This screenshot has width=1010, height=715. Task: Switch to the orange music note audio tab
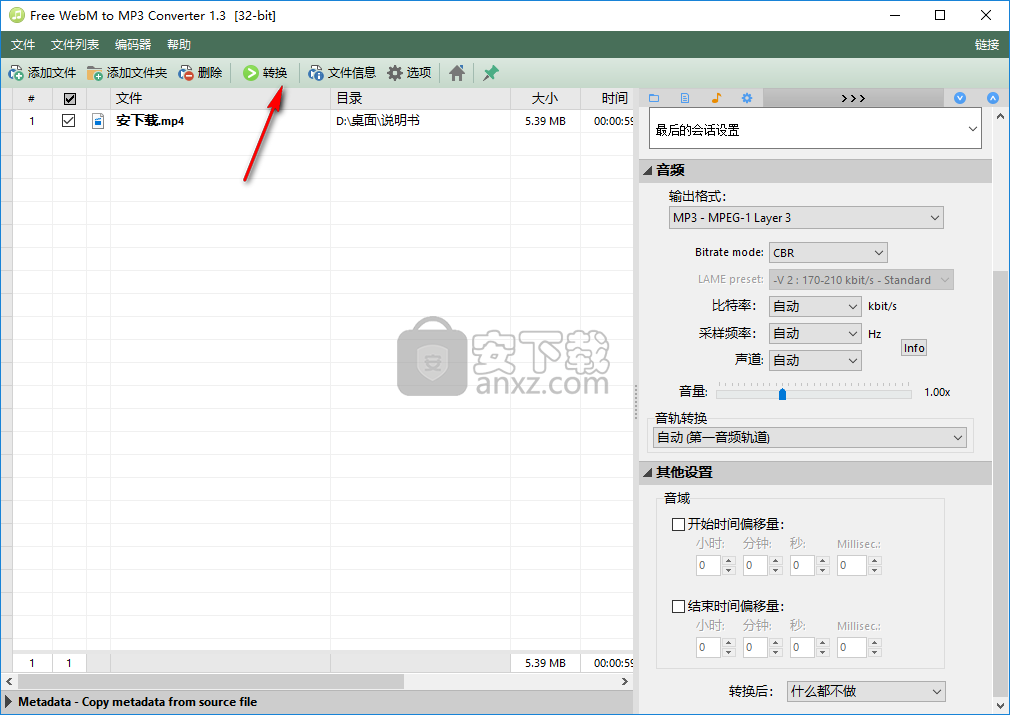pyautogui.click(x=716, y=98)
